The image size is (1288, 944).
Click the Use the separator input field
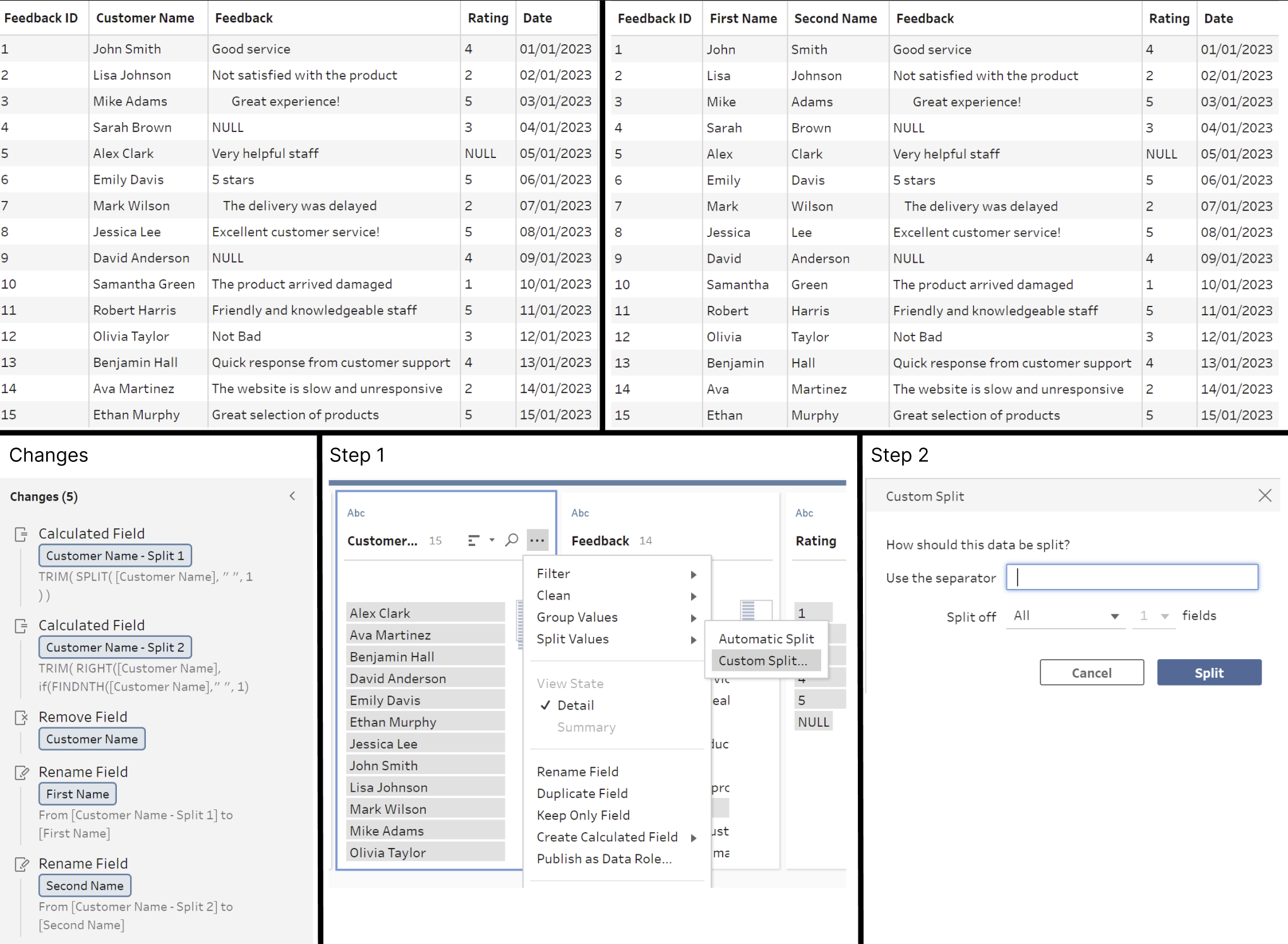click(x=1131, y=578)
